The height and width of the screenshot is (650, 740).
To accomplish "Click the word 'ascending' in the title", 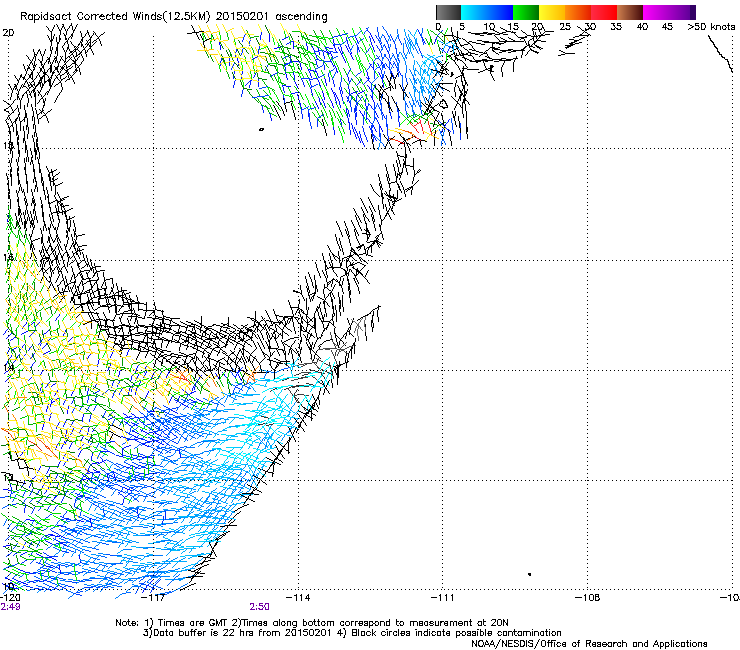I will [x=301, y=17].
